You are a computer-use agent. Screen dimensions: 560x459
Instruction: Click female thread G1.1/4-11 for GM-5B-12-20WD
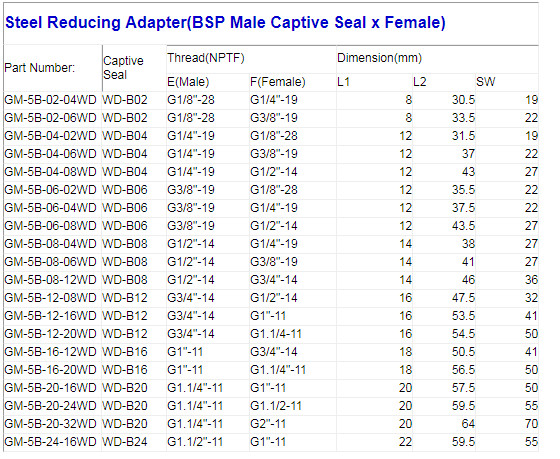click(x=276, y=334)
